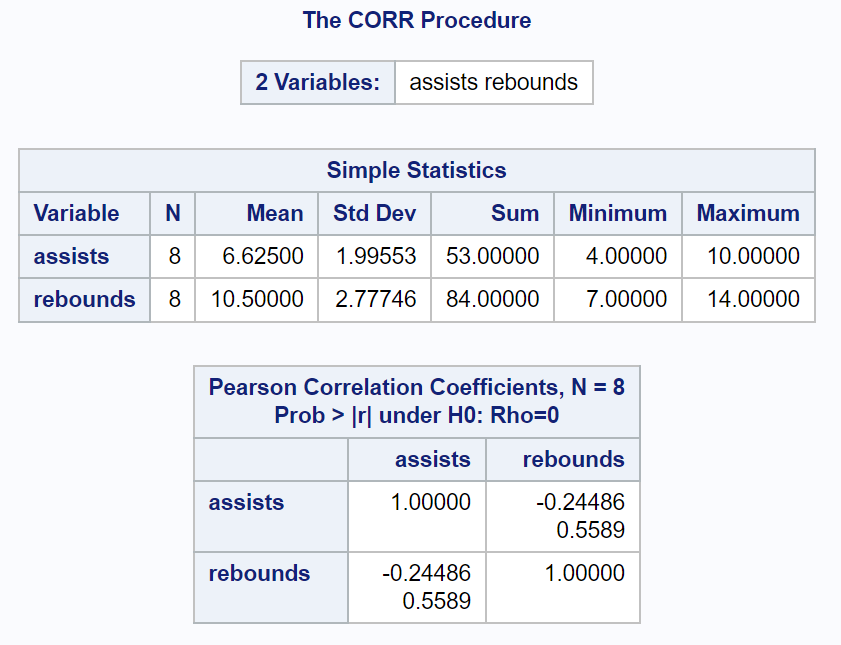Click the title The CORR Procedure
841x645 pixels.
(x=417, y=20)
